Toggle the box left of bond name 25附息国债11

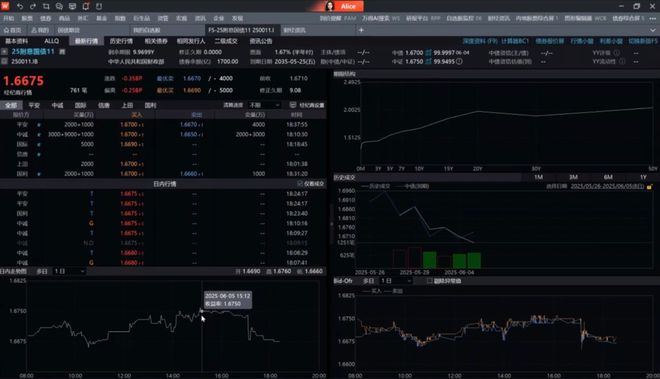[4, 51]
